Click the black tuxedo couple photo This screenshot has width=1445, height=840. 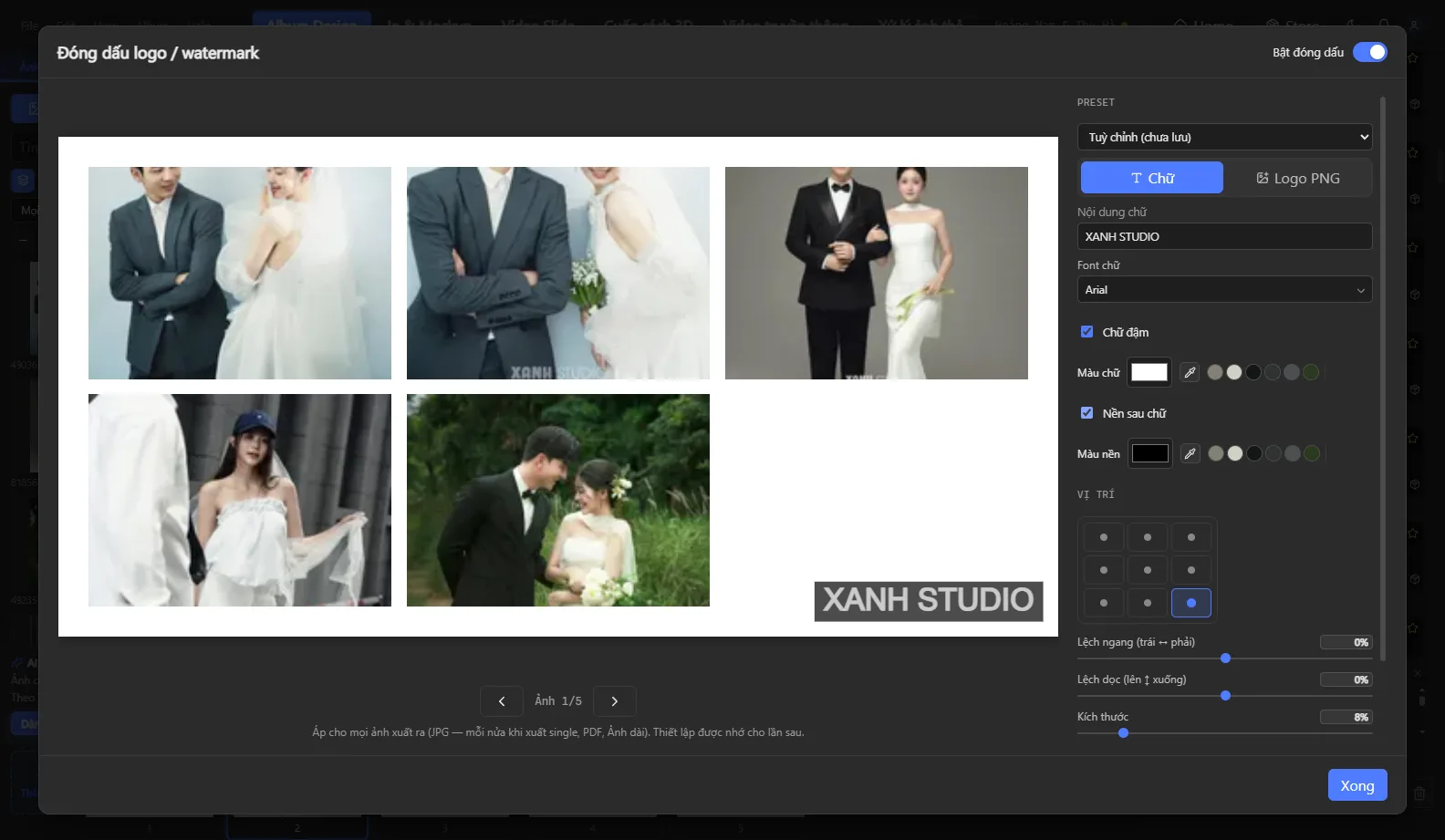[877, 273]
